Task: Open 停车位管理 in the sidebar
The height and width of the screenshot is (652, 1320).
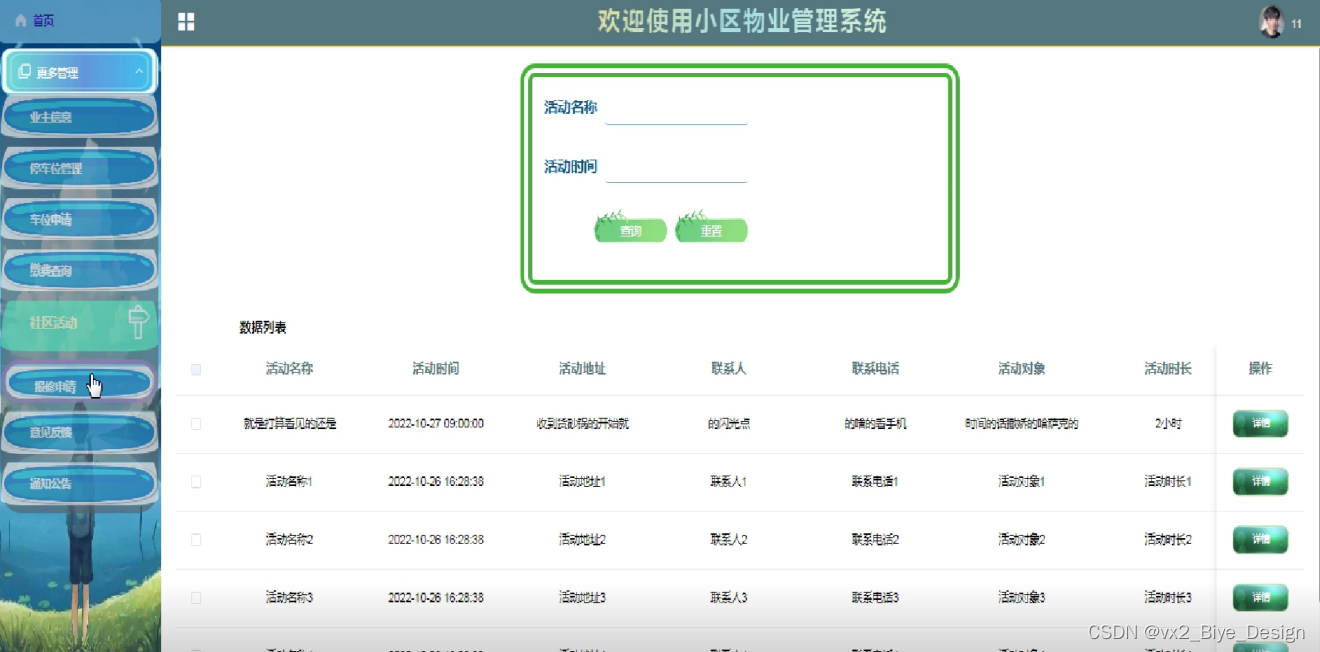Action: tap(80, 169)
